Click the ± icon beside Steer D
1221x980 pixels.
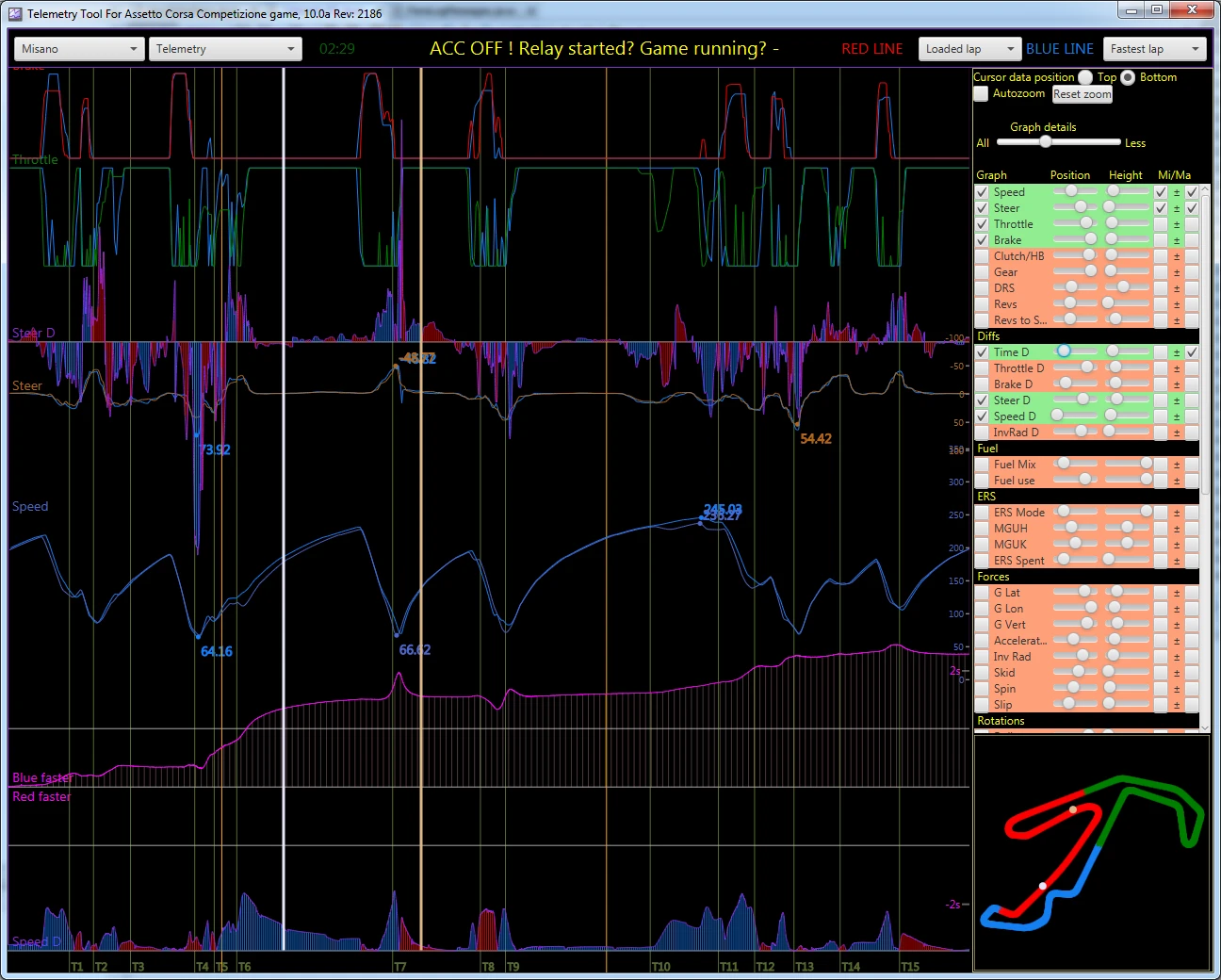point(1176,400)
